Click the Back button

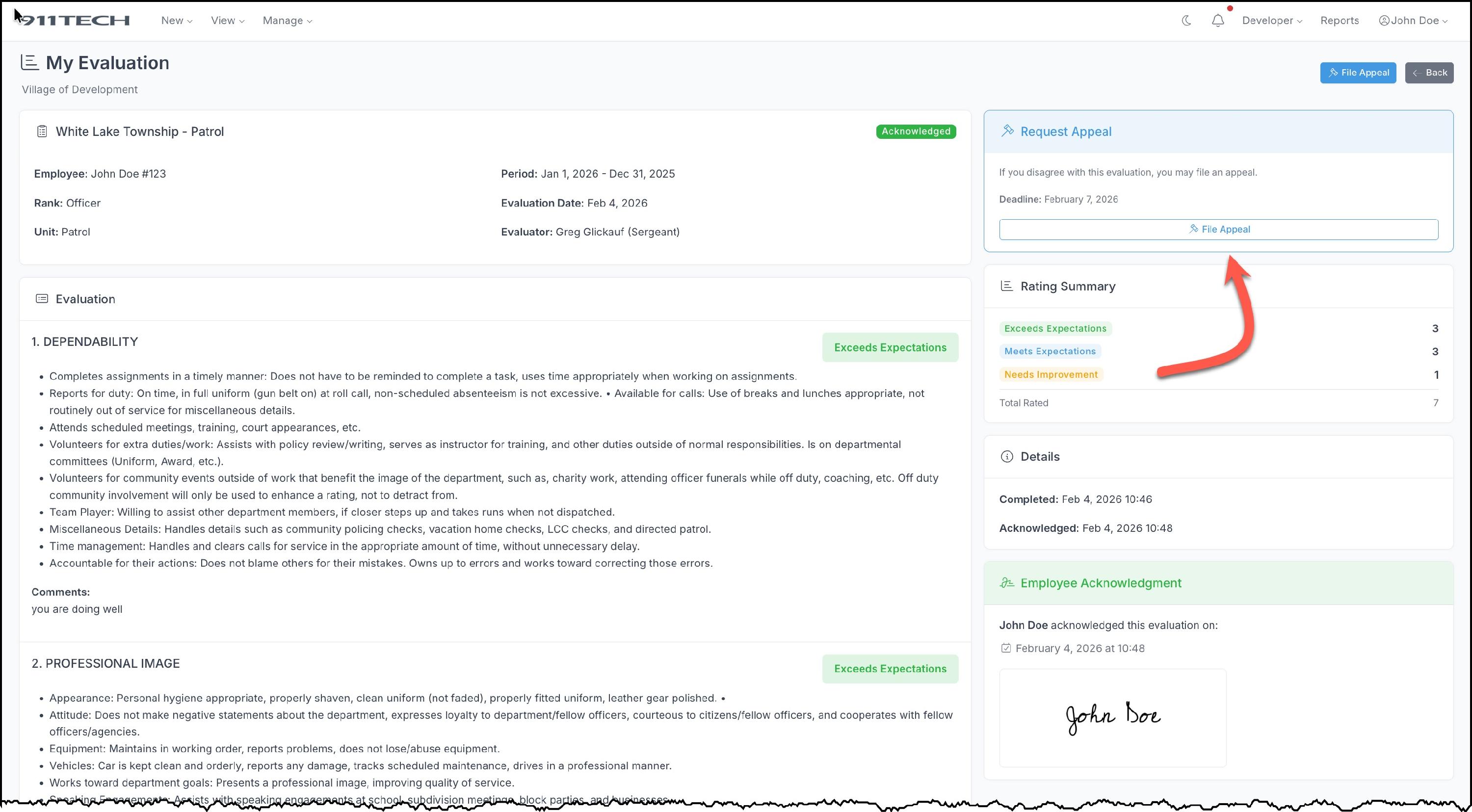(x=1429, y=73)
